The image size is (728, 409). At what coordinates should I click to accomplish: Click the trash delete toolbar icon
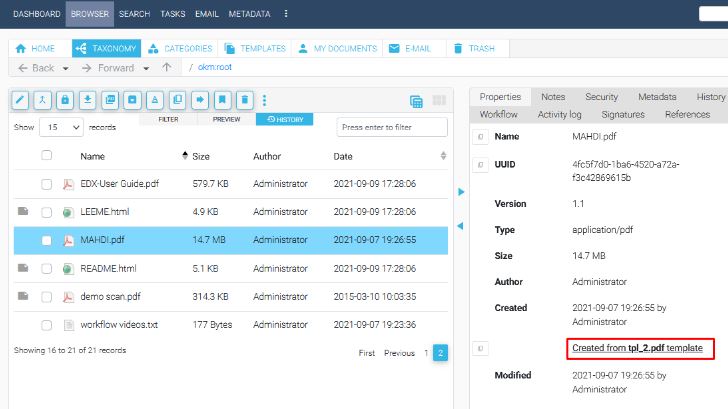coord(245,100)
